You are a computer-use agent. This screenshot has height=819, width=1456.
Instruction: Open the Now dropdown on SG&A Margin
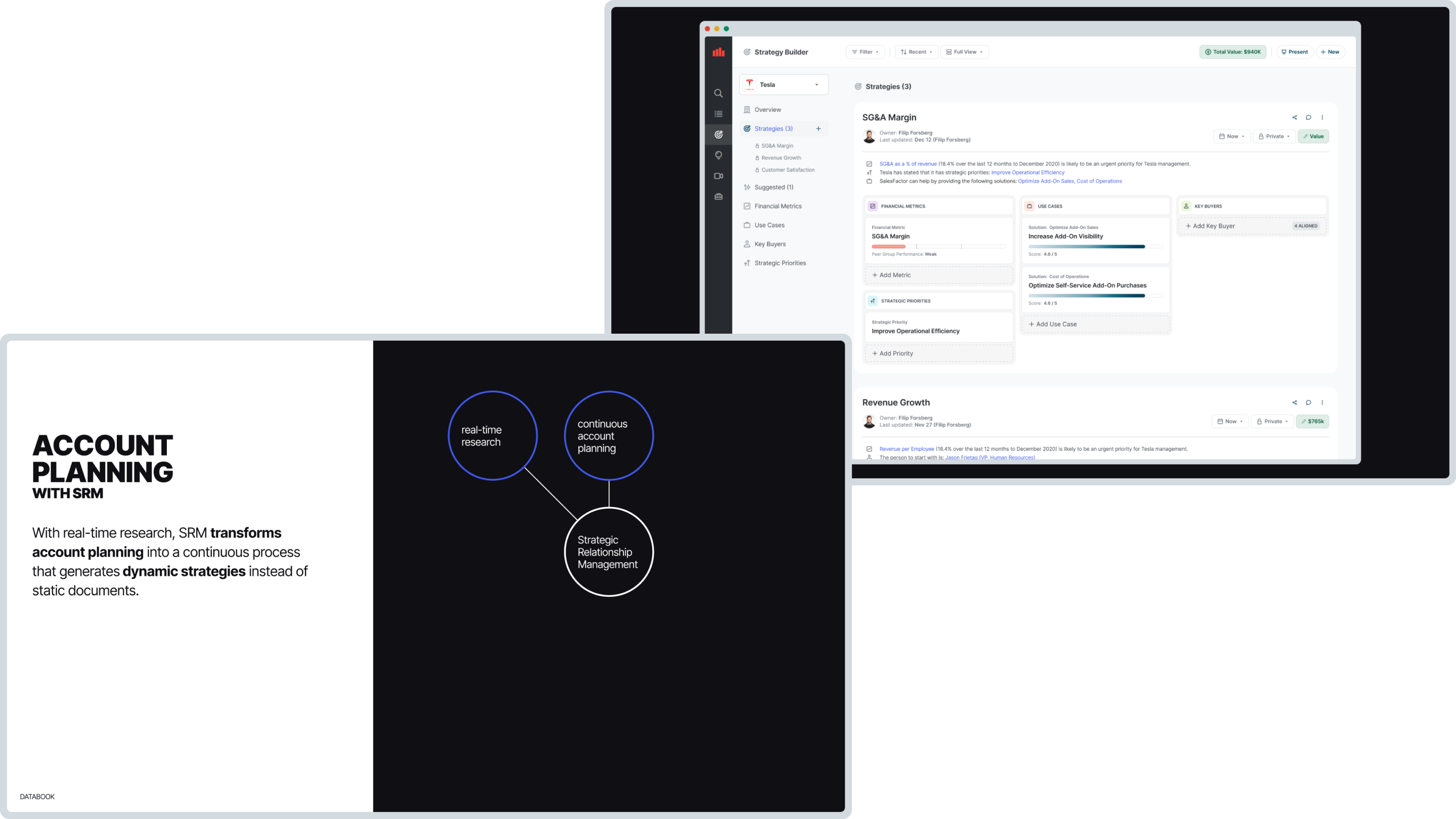pos(1232,136)
